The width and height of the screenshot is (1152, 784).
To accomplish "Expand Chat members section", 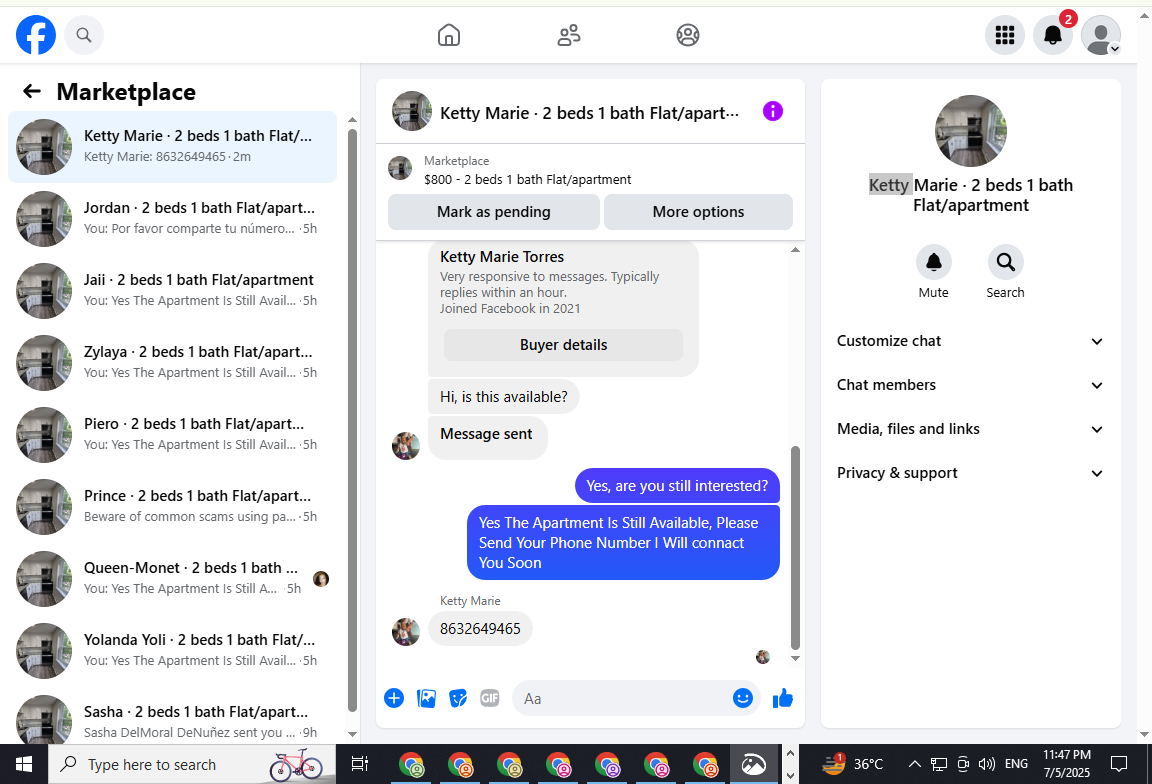I will click(x=970, y=385).
